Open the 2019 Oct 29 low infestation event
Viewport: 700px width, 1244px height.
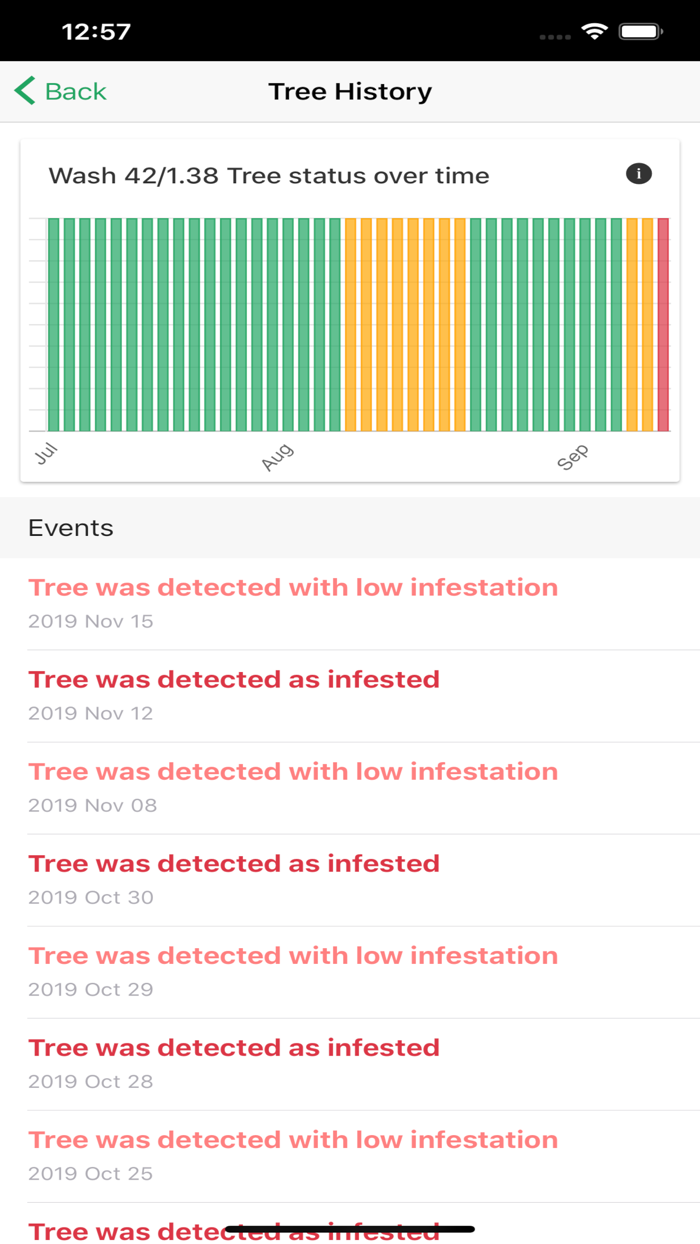tap(293, 971)
